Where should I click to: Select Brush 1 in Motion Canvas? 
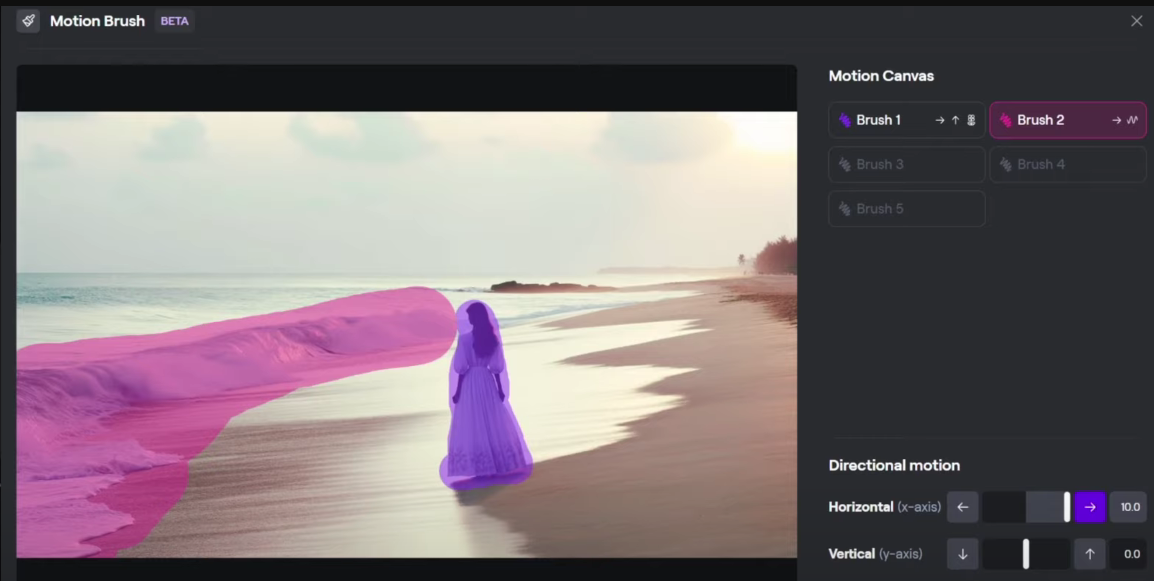(x=907, y=120)
